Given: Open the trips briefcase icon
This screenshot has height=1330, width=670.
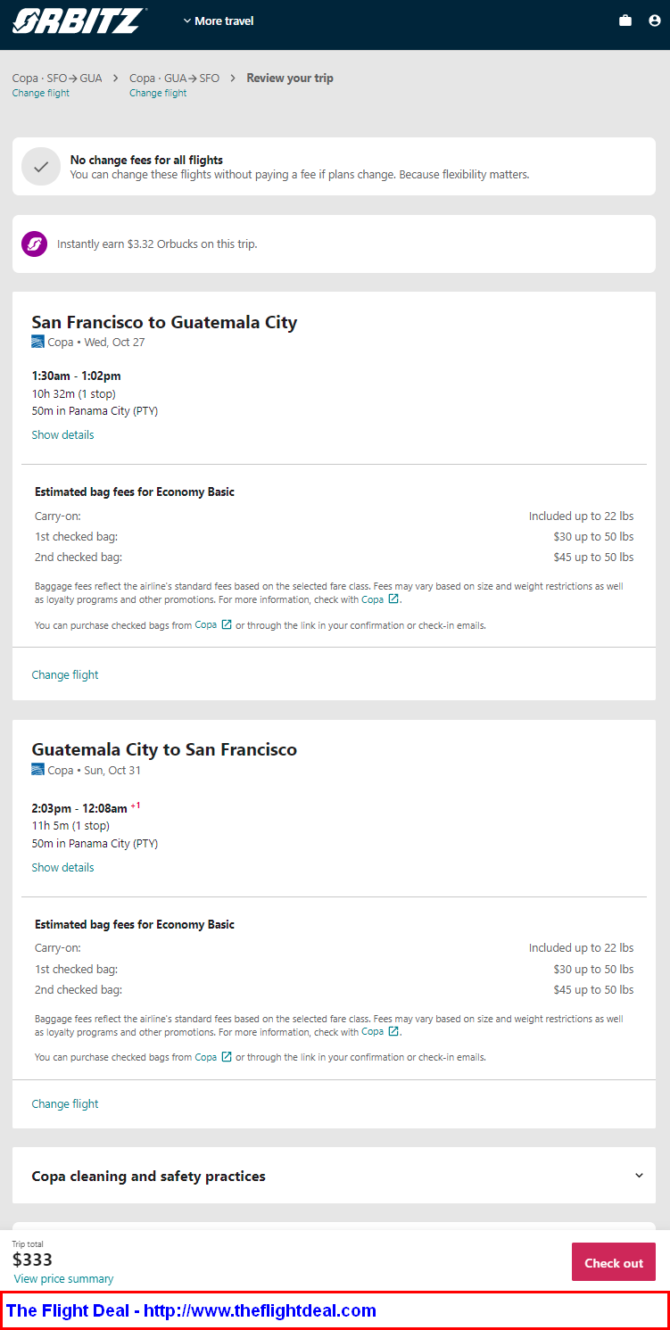Looking at the screenshot, I should coord(625,20).
